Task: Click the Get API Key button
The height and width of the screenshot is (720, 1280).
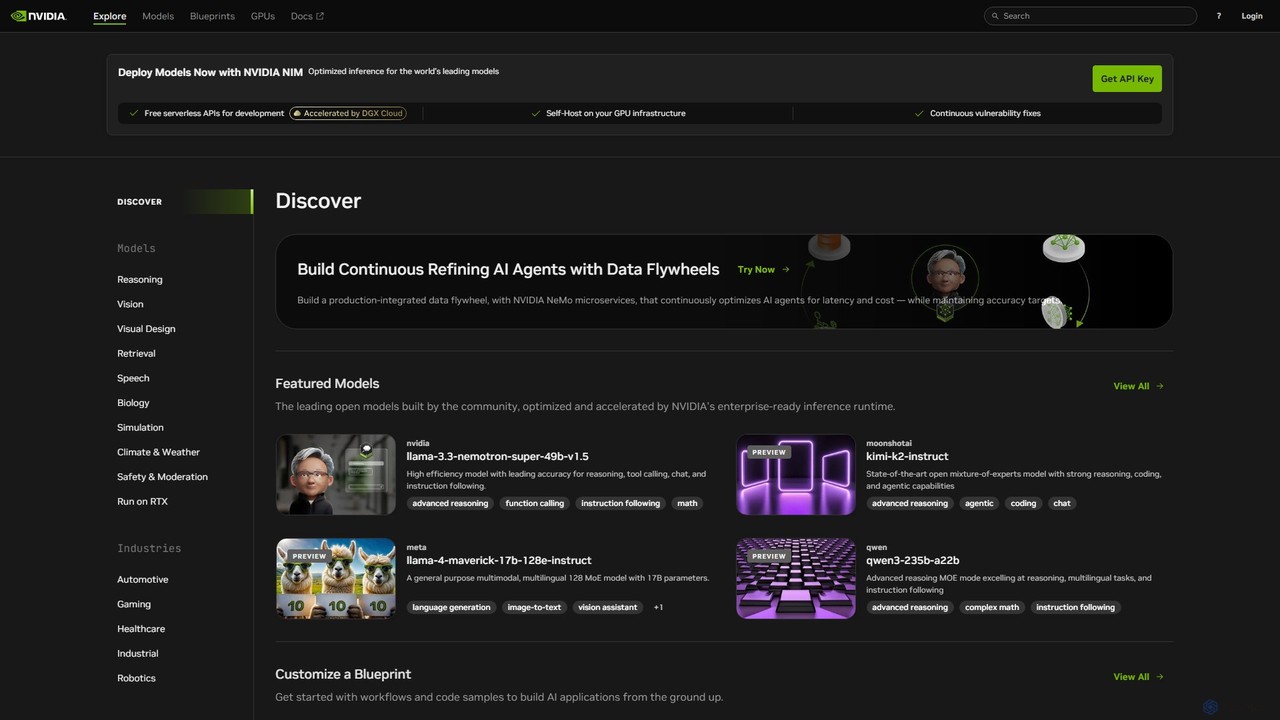Action: [1127, 78]
